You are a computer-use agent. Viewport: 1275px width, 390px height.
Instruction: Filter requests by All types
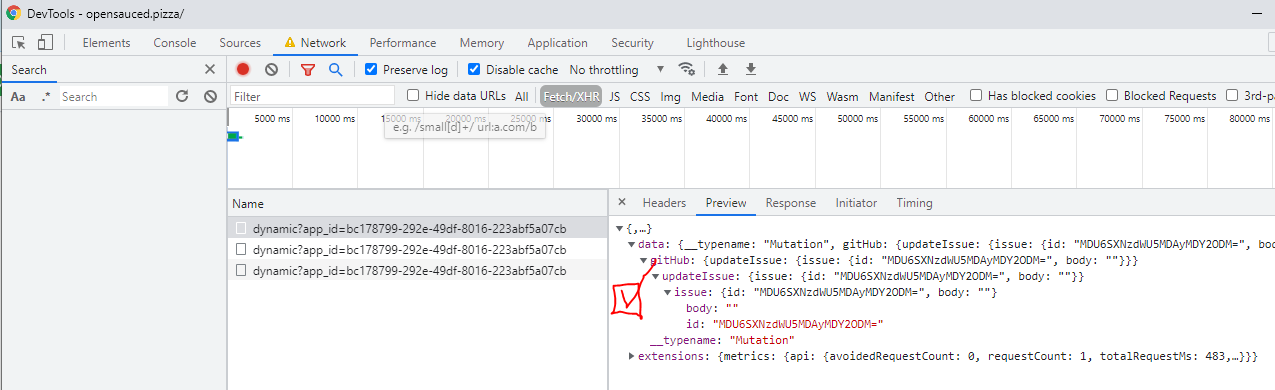pos(522,97)
